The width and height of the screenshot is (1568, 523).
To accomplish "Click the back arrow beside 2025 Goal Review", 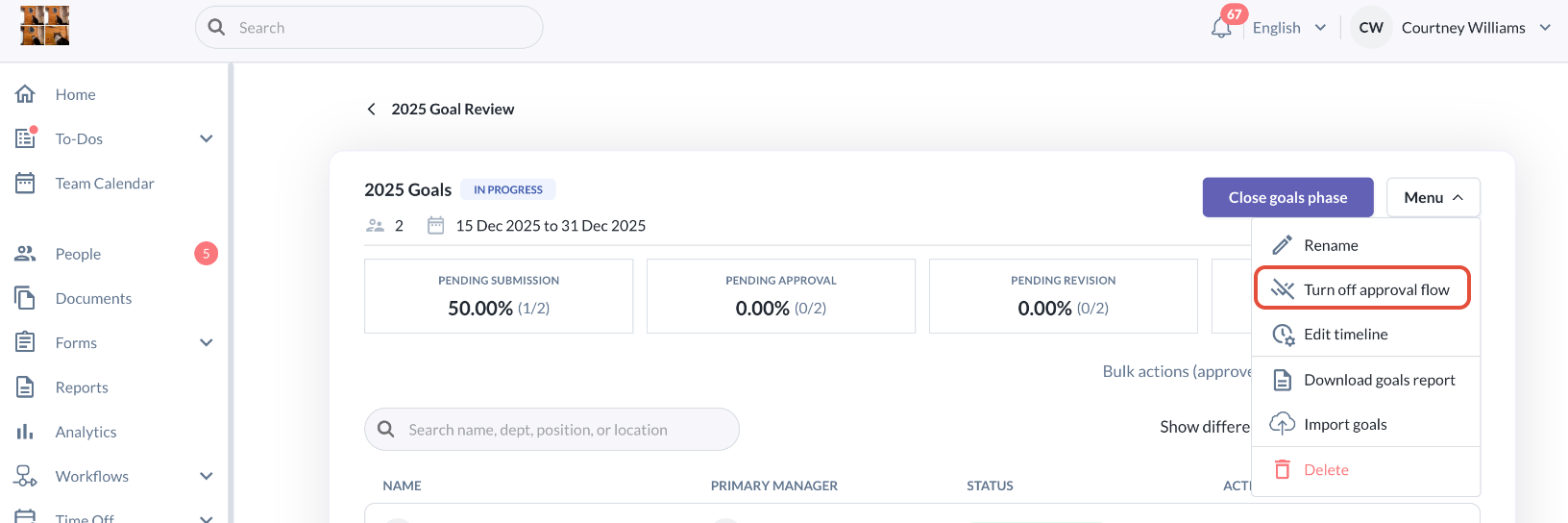I will coord(371,109).
